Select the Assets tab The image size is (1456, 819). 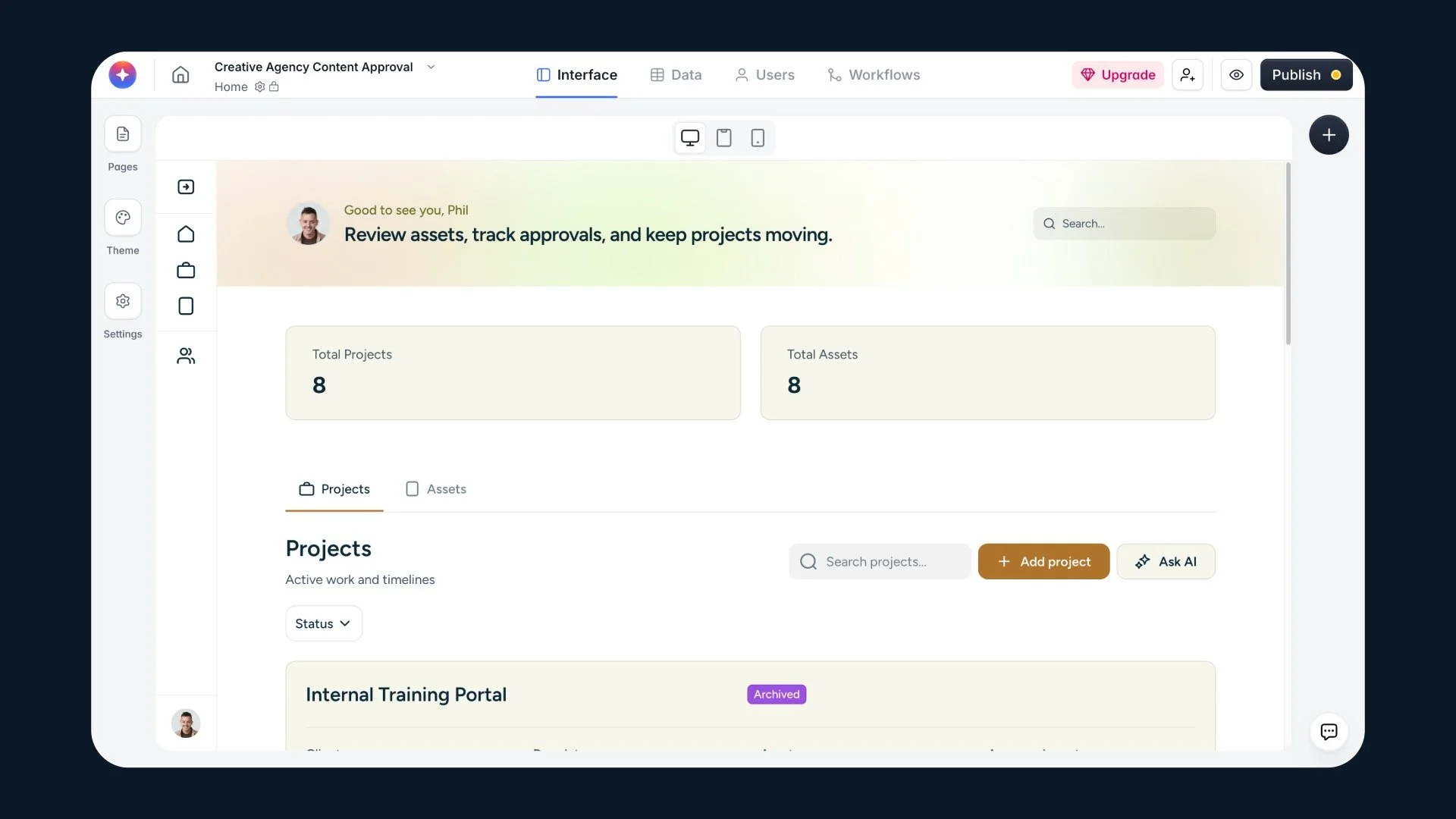[436, 489]
